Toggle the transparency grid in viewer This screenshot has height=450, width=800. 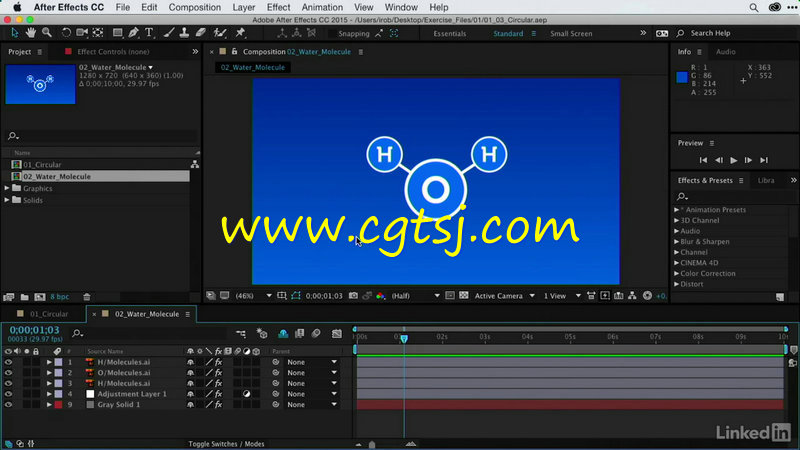[463, 295]
